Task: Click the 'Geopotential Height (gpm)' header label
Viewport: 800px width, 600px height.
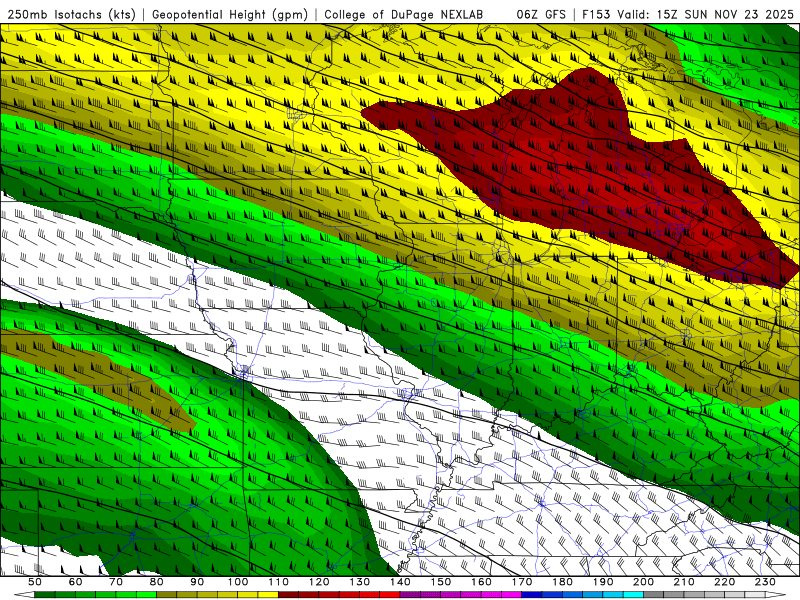Action: point(230,15)
